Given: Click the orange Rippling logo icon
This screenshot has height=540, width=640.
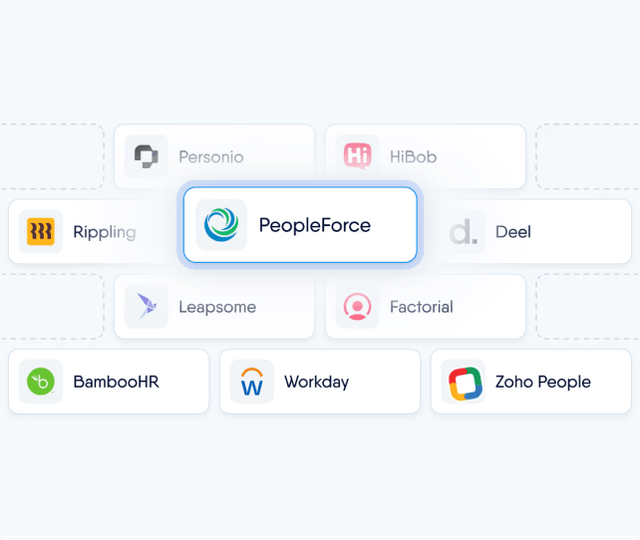Looking at the screenshot, I should (41, 231).
